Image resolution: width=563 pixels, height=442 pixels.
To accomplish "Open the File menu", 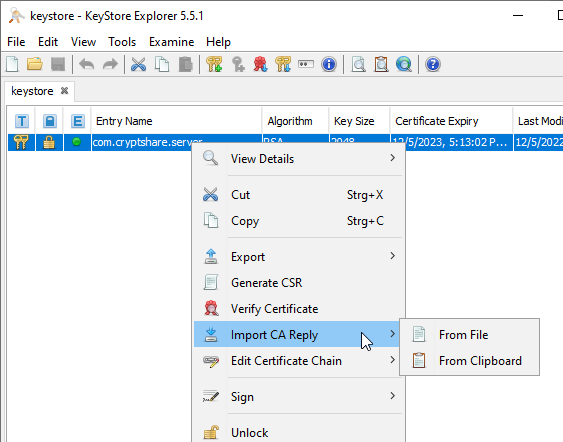I will pyautogui.click(x=16, y=42).
